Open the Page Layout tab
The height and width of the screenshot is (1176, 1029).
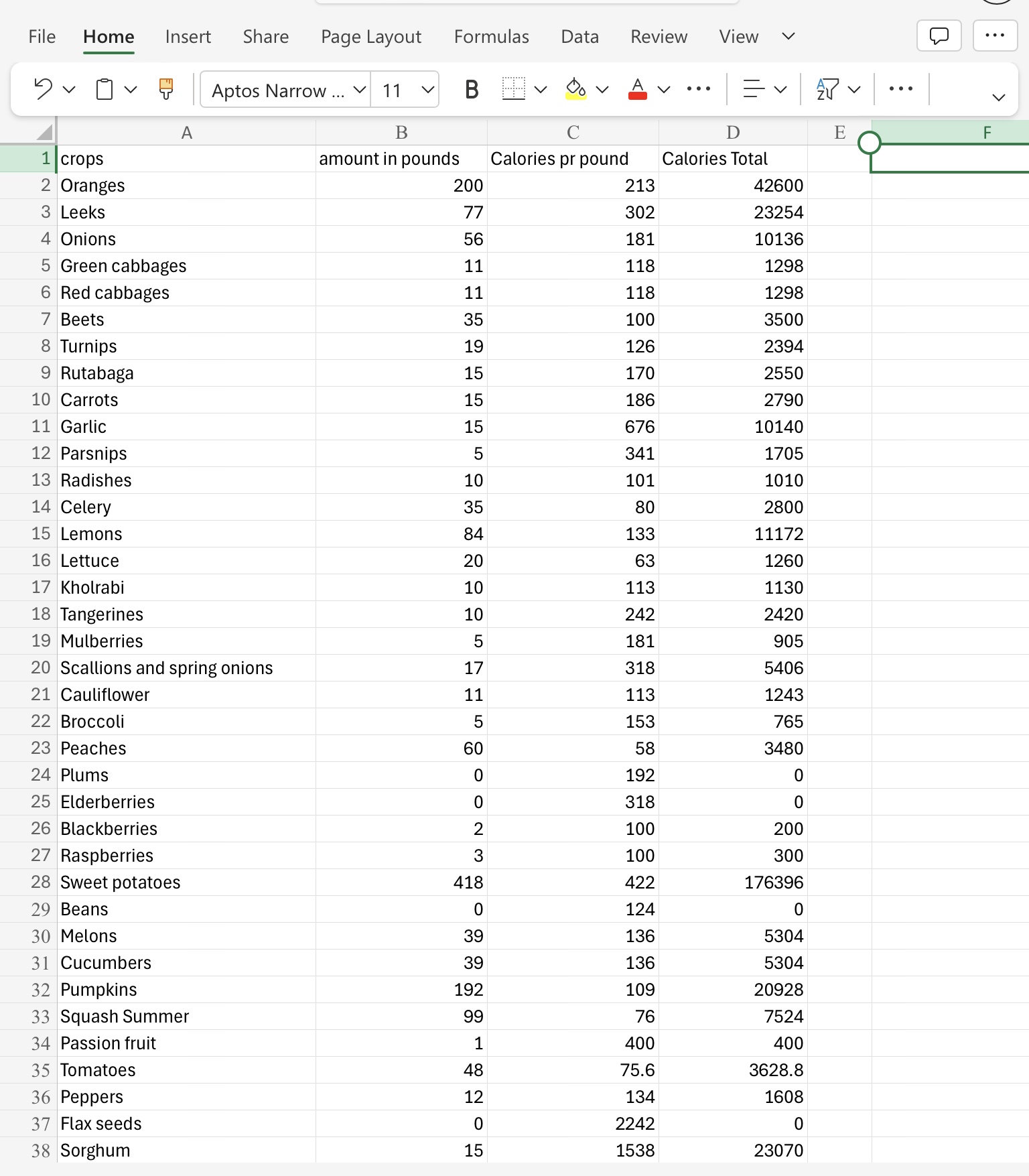click(x=371, y=37)
